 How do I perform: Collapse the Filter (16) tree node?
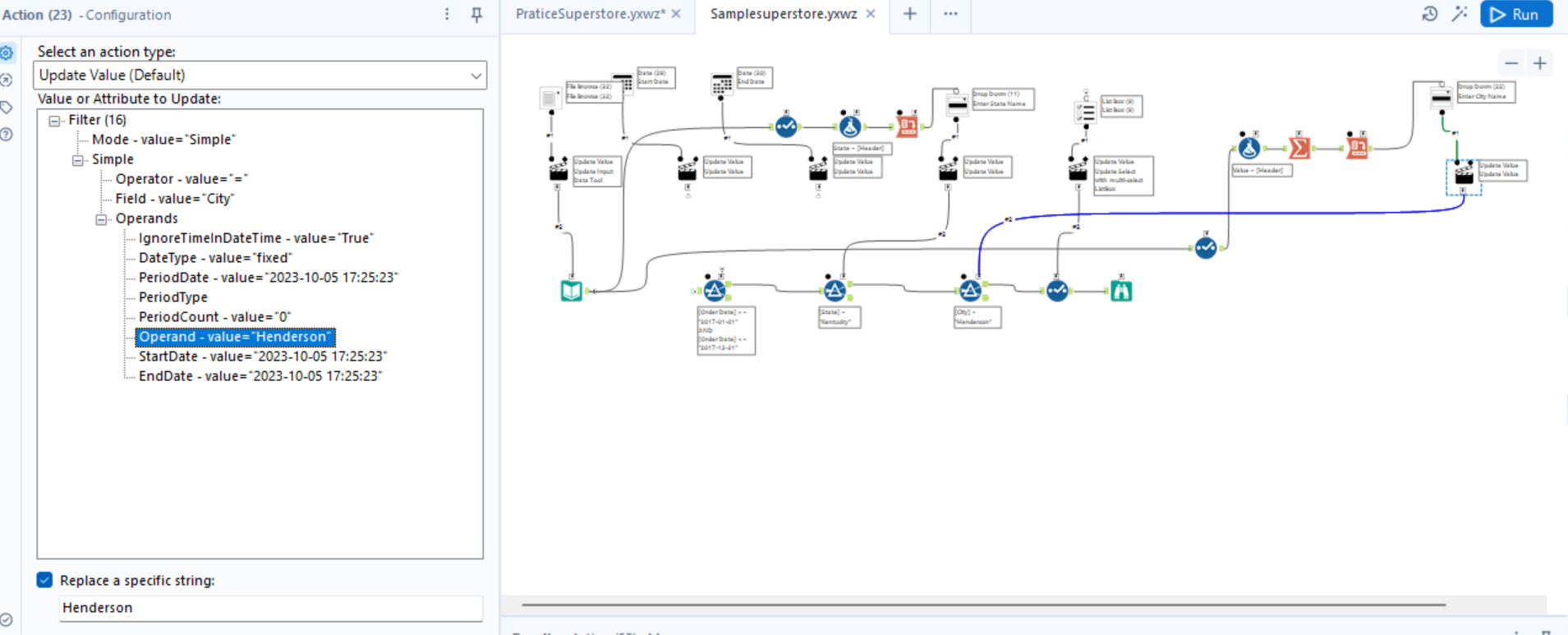[54, 121]
